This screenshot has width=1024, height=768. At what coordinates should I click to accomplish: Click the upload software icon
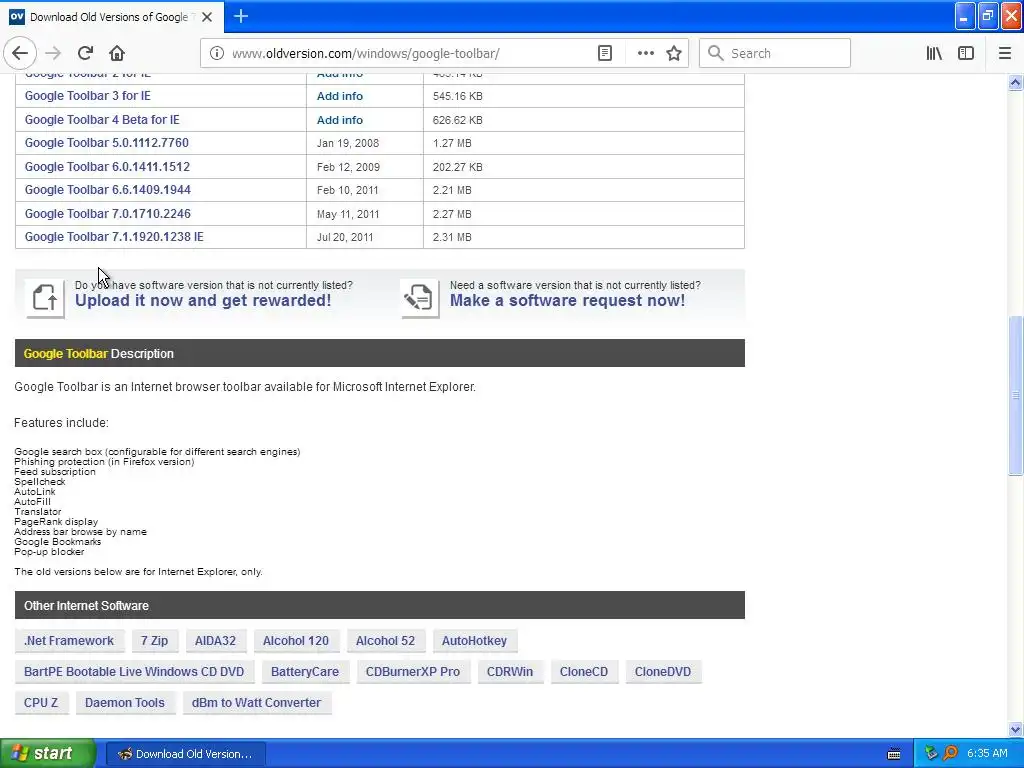(45, 298)
